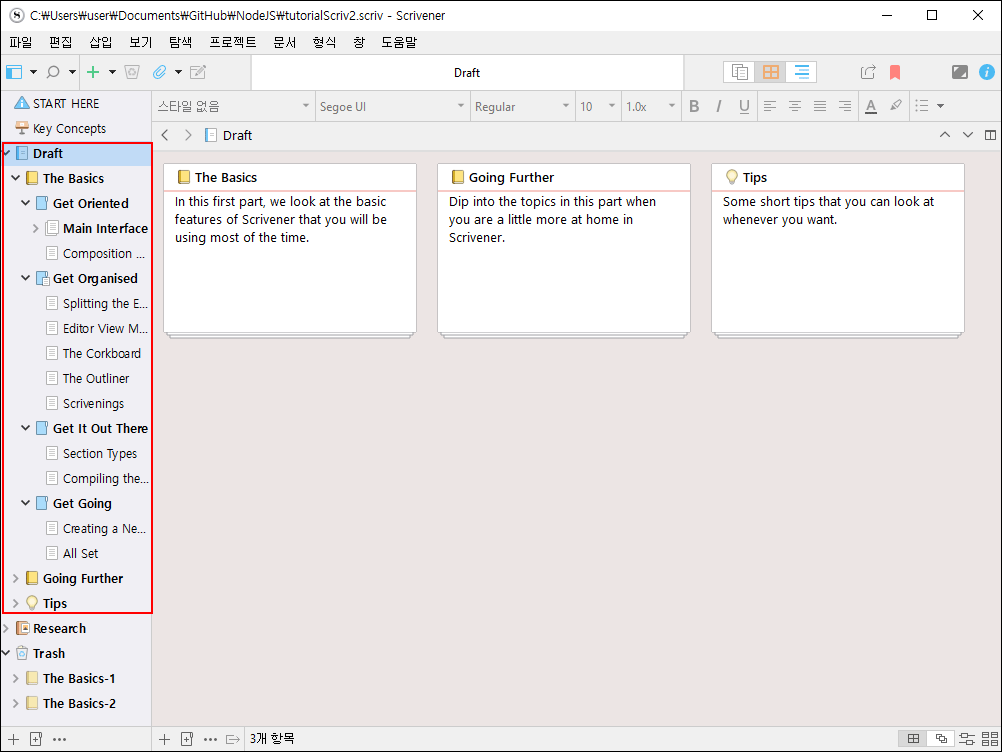Open the 보기 menu
Screen dimensions: 1002x752
(141, 42)
